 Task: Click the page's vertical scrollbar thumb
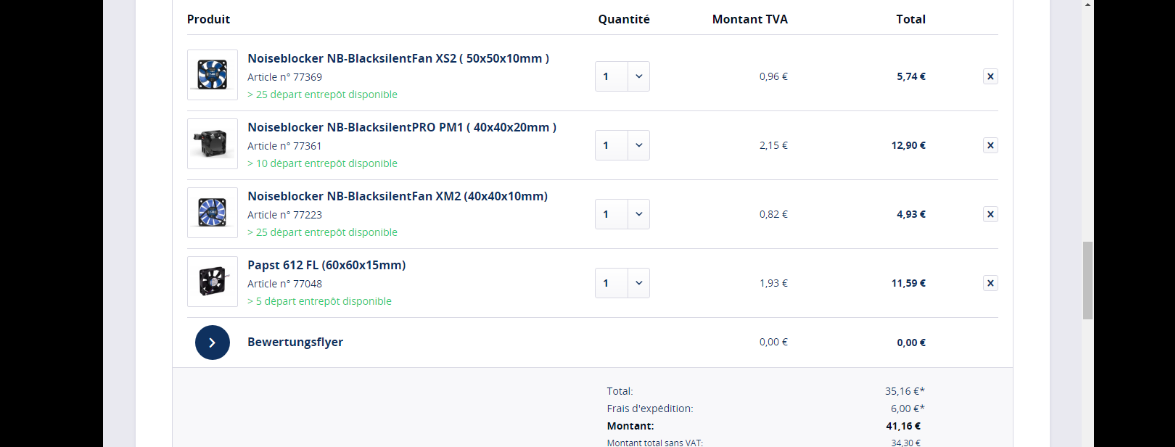click(1088, 280)
